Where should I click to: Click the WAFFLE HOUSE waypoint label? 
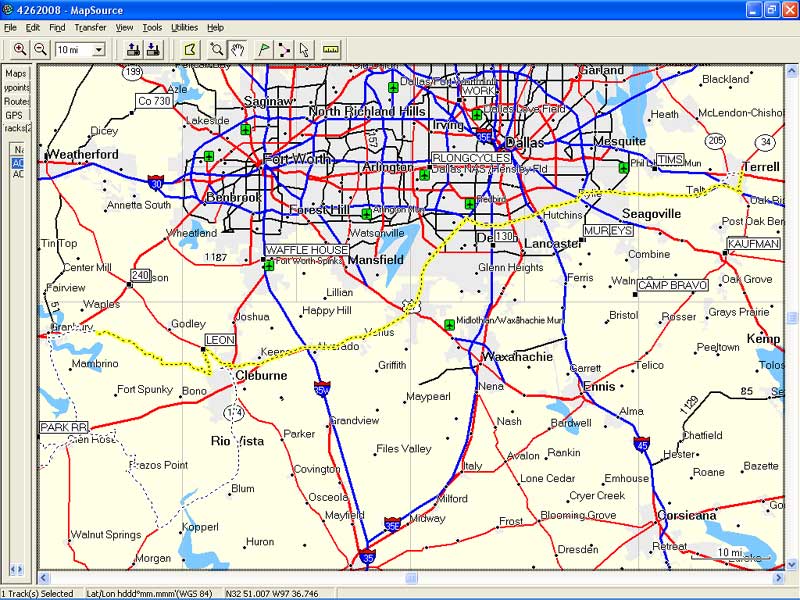tap(307, 250)
